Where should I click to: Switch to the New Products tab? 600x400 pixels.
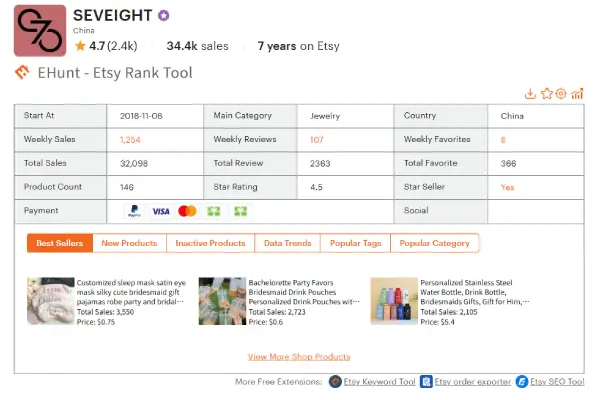point(129,243)
